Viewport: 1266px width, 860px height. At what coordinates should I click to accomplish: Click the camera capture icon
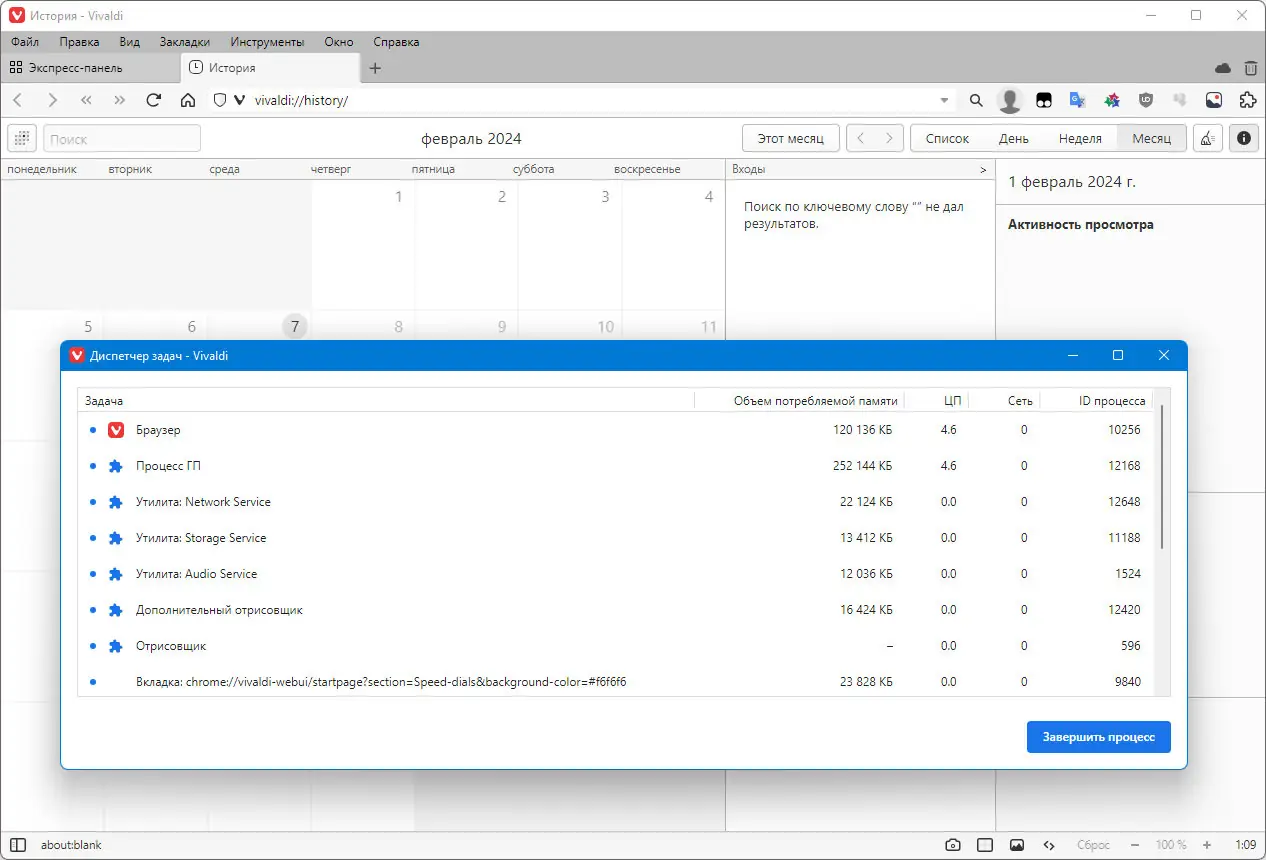coord(953,845)
